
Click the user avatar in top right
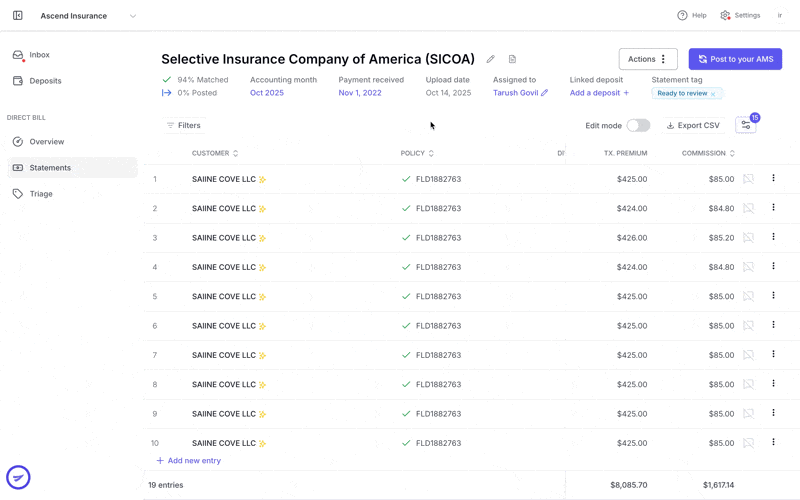(780, 15)
